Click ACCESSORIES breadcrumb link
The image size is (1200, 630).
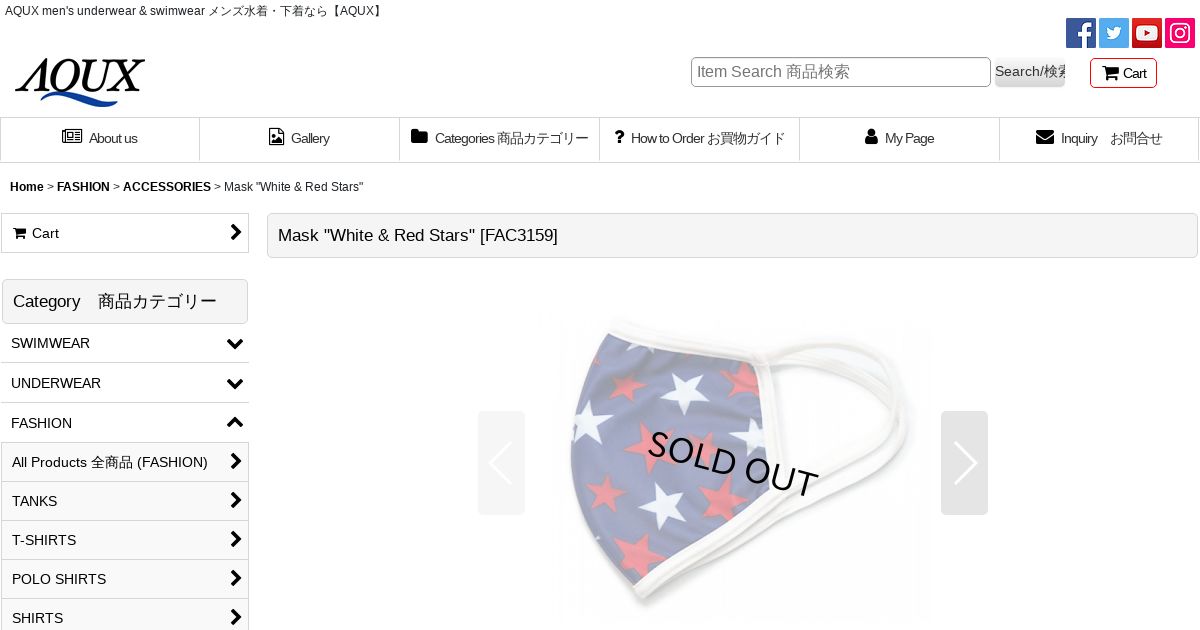pos(166,187)
